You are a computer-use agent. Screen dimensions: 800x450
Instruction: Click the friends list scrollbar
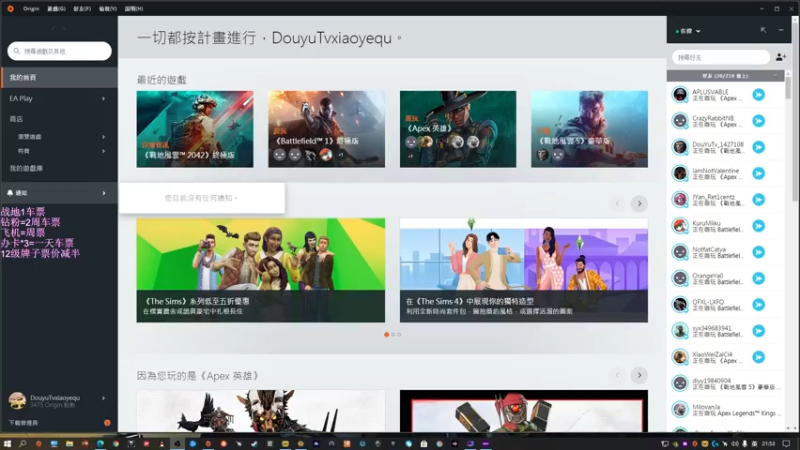[788, 87]
